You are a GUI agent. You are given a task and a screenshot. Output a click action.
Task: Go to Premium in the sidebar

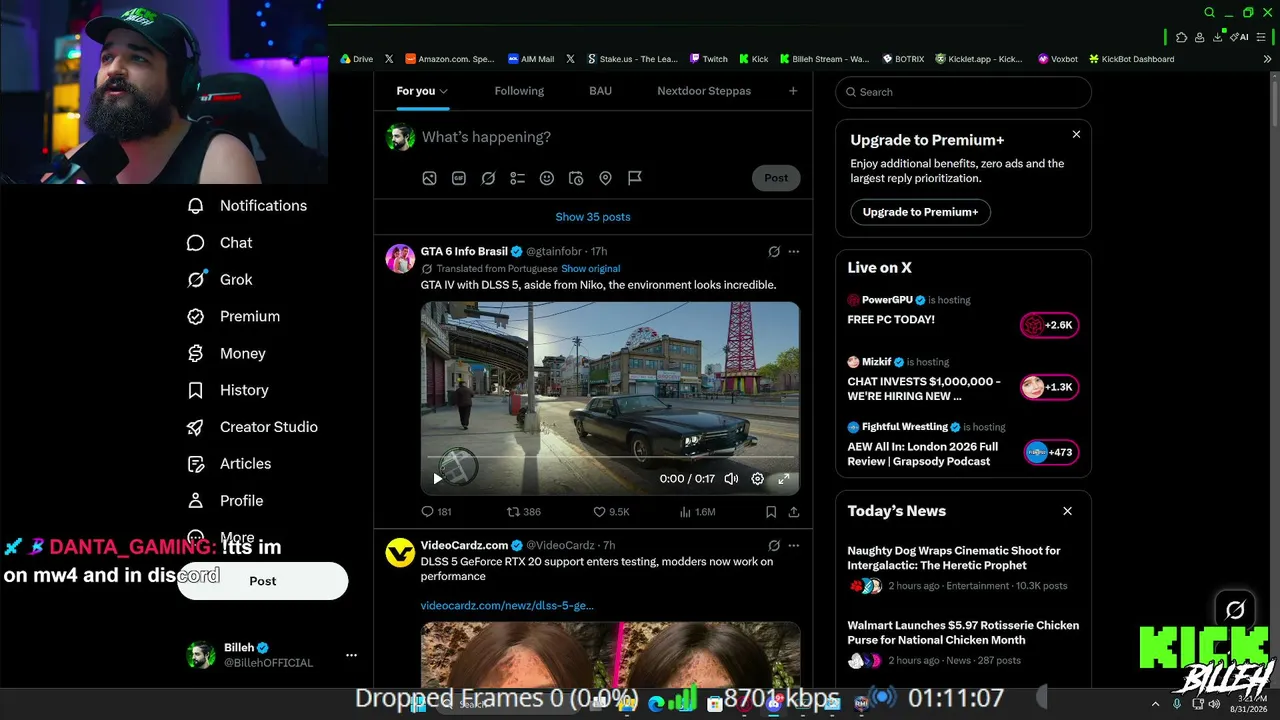tap(234, 317)
